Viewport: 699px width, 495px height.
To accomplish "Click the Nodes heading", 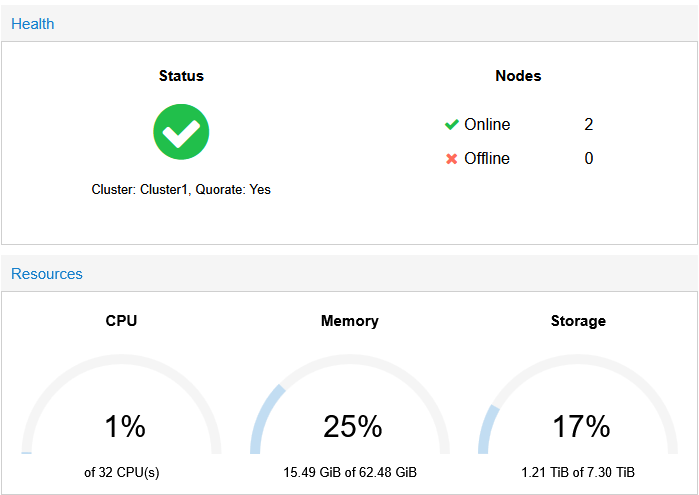I will pos(518,76).
